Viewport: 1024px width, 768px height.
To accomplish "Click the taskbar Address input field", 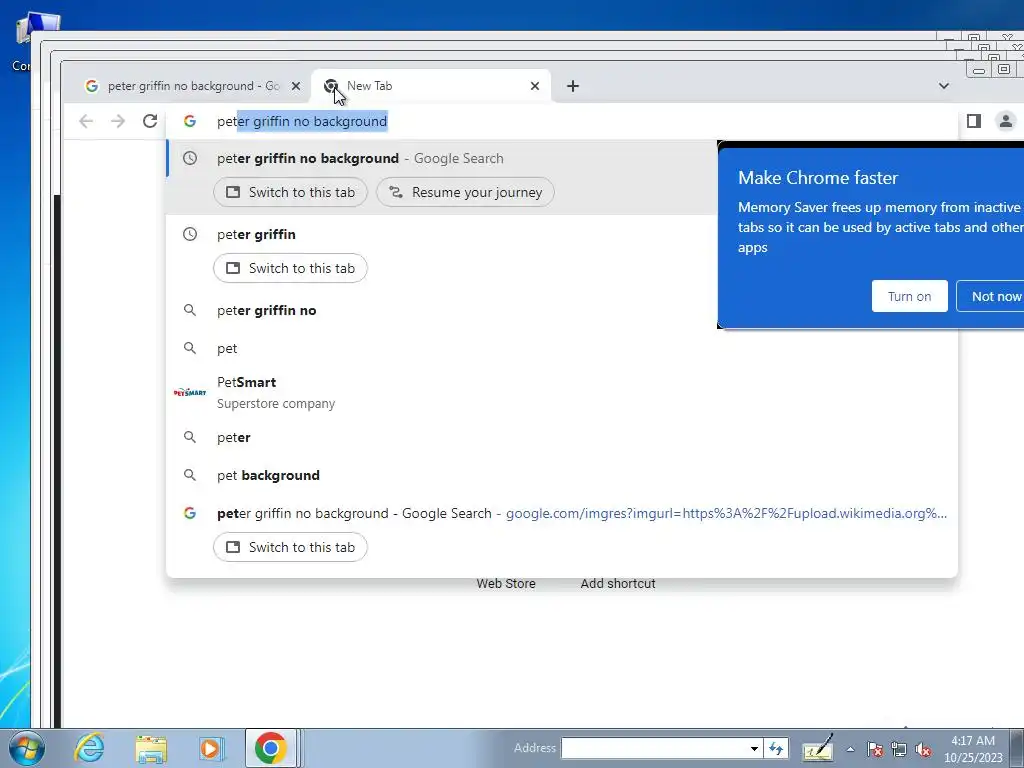I will tap(654, 748).
